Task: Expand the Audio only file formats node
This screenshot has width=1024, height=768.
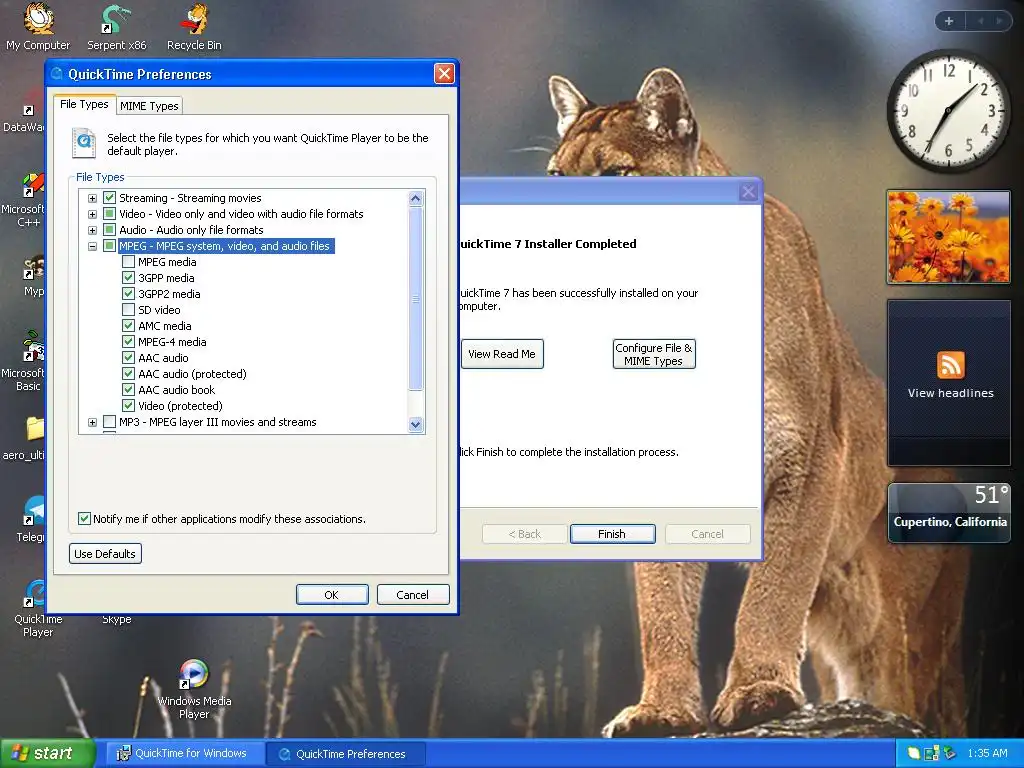Action: (92, 231)
